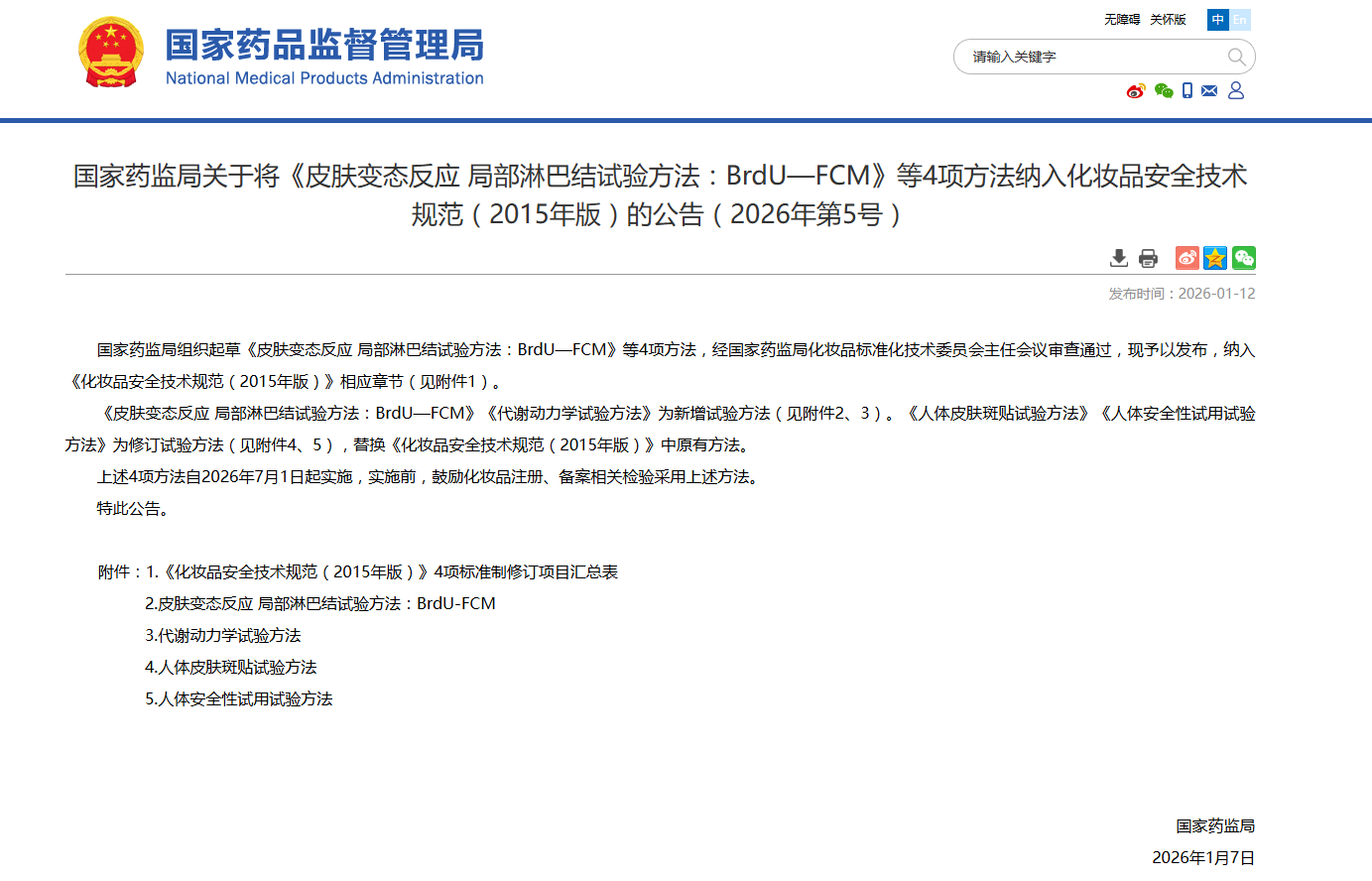Click the search magnifier icon

(1236, 57)
